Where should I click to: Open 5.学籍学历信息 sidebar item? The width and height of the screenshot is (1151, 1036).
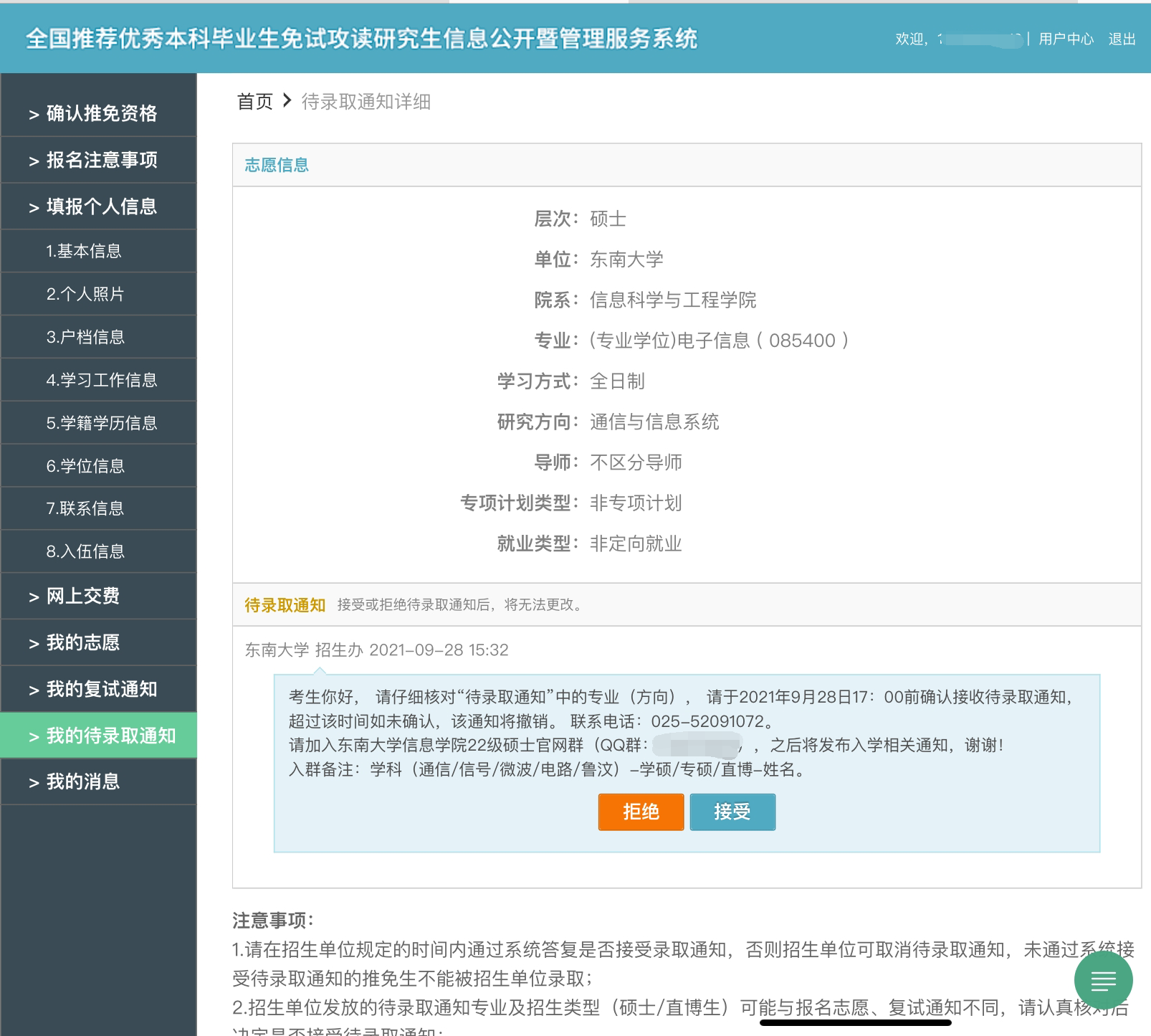(101, 423)
